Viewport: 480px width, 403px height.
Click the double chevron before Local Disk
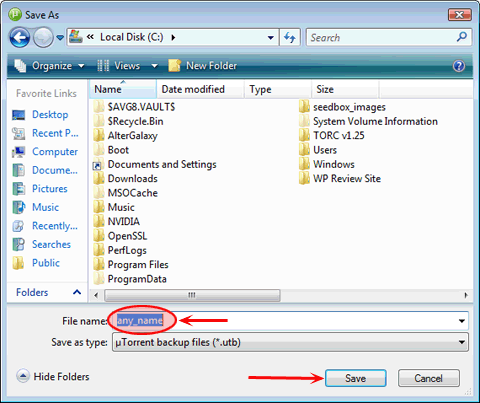click(90, 37)
